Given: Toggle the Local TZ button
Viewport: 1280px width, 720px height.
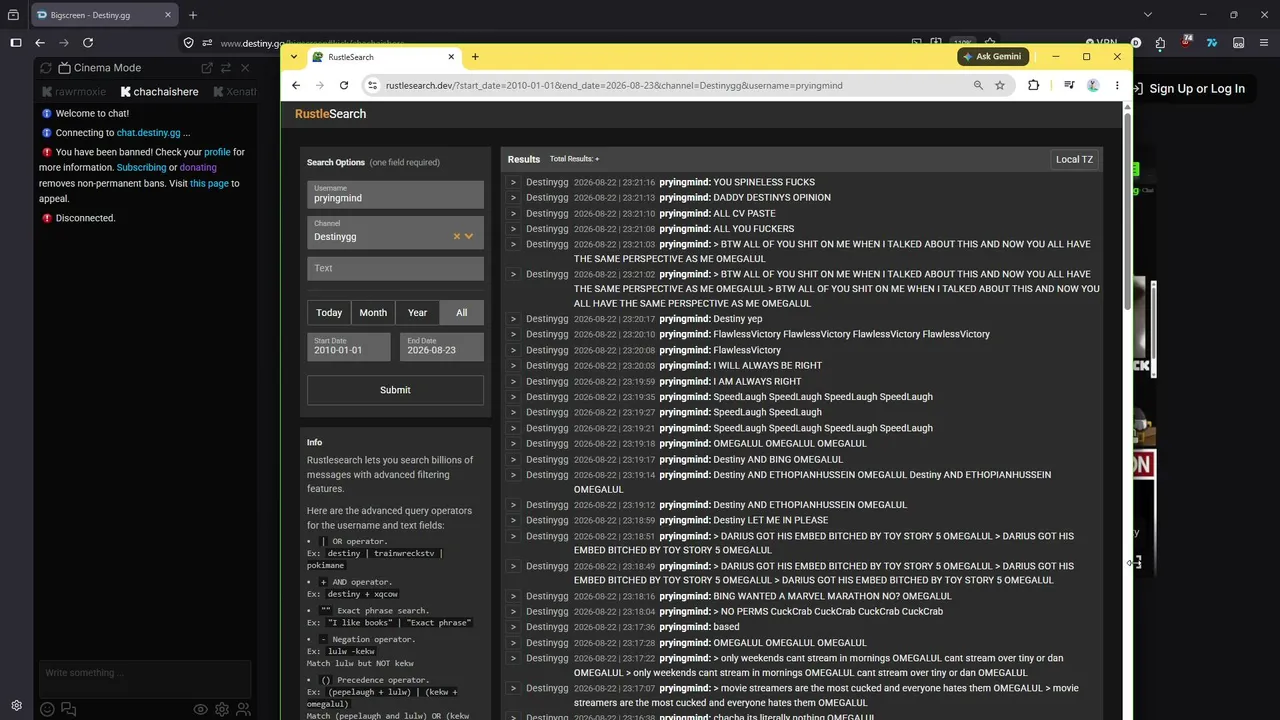Looking at the screenshot, I should [x=1074, y=159].
